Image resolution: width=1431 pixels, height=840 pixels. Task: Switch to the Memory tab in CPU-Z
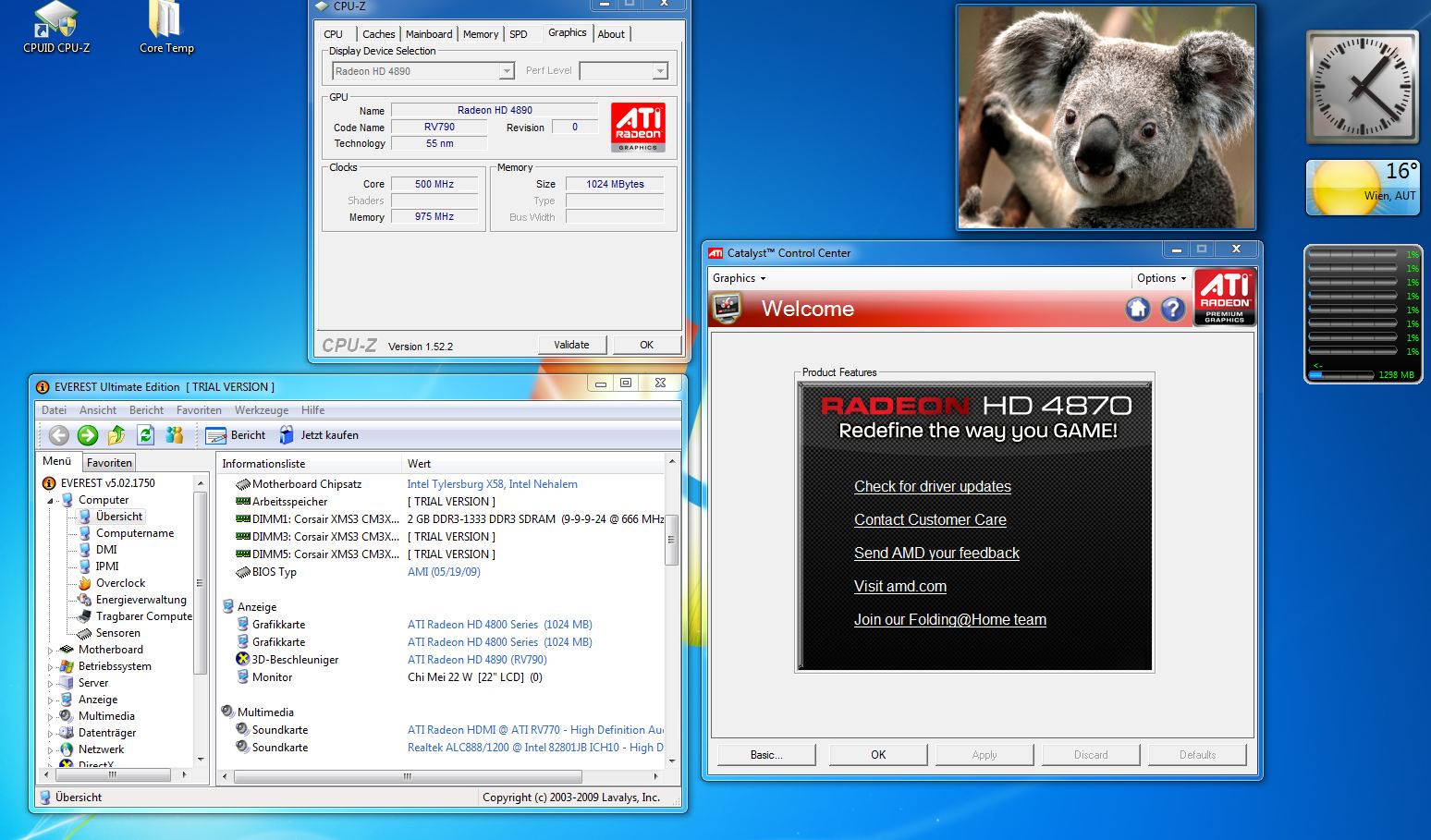[x=481, y=34]
